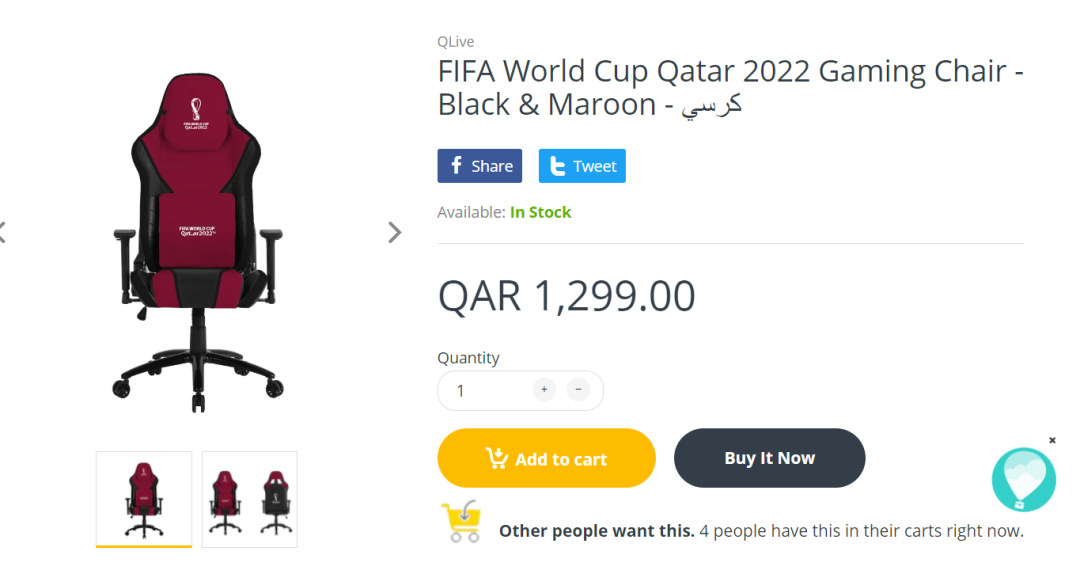Select the second thumbnail showing two chairs
The image size is (1080, 574).
click(249, 498)
